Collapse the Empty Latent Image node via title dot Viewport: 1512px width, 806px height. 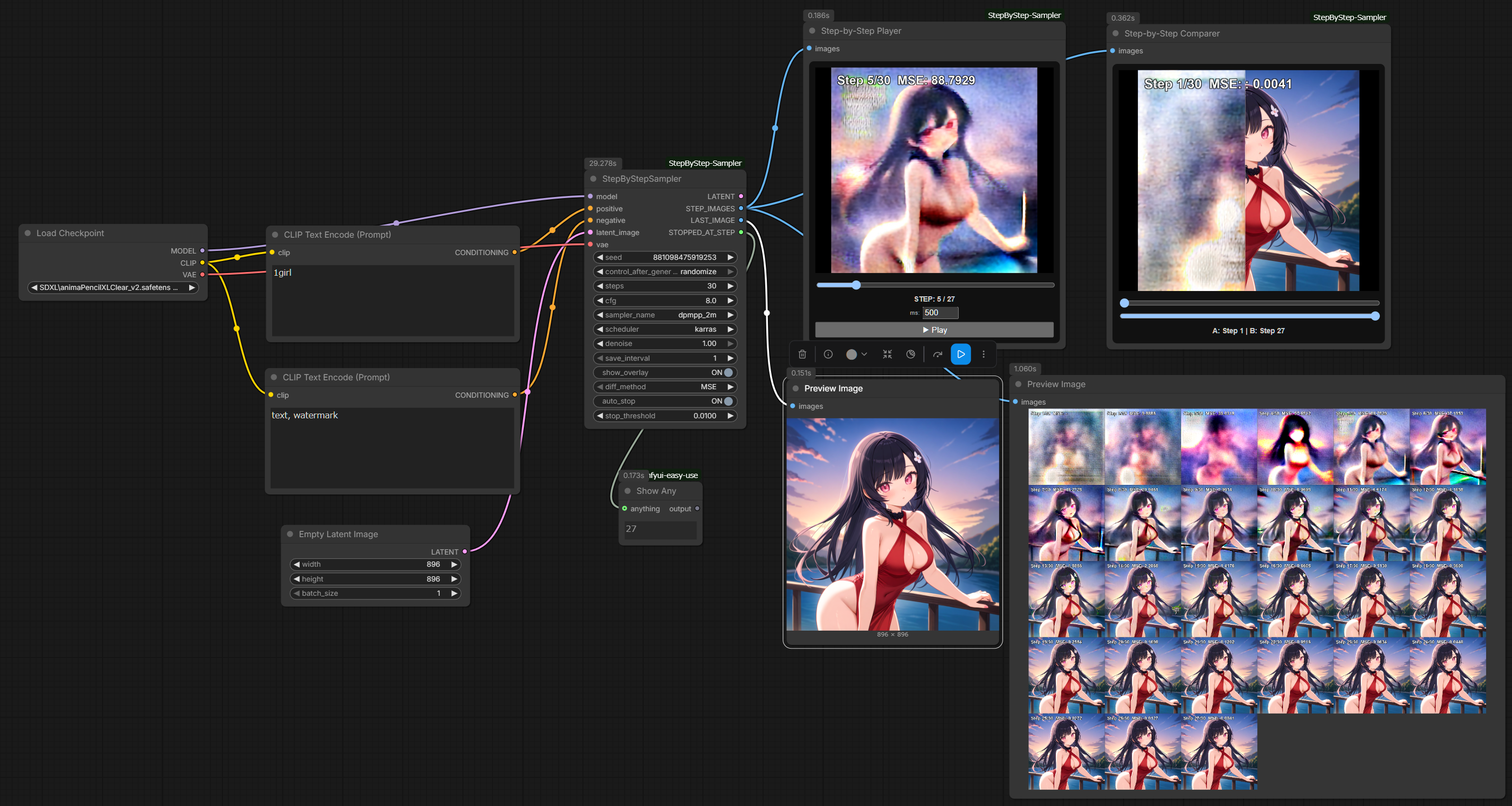click(290, 534)
